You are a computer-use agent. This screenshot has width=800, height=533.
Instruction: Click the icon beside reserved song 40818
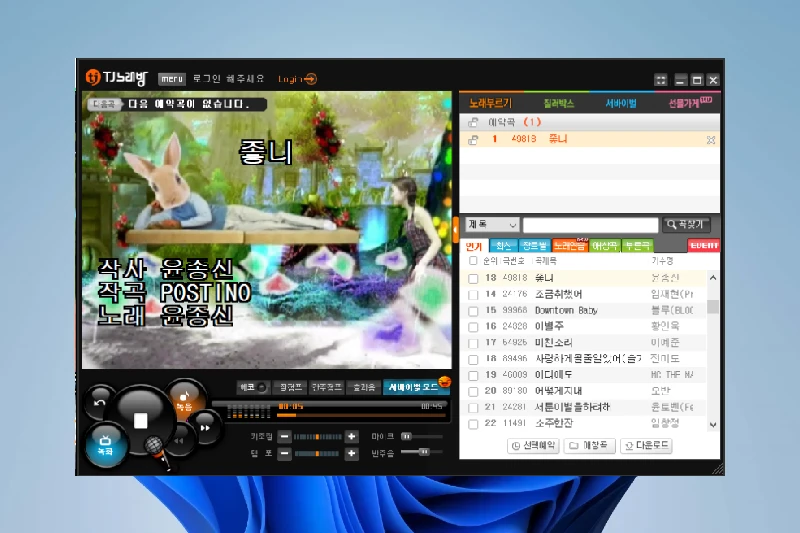(x=473, y=139)
